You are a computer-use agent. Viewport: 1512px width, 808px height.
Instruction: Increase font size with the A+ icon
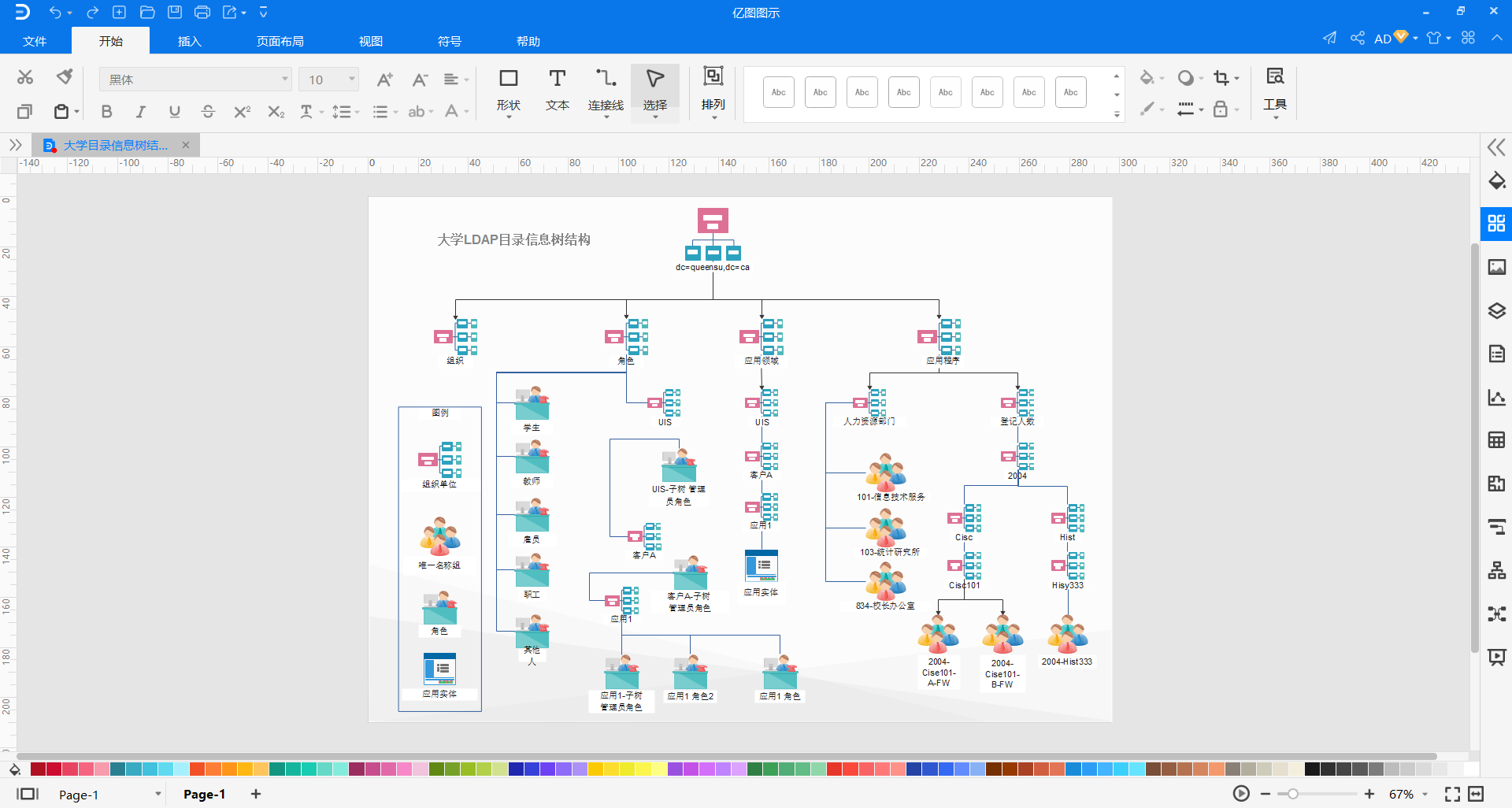pos(384,80)
